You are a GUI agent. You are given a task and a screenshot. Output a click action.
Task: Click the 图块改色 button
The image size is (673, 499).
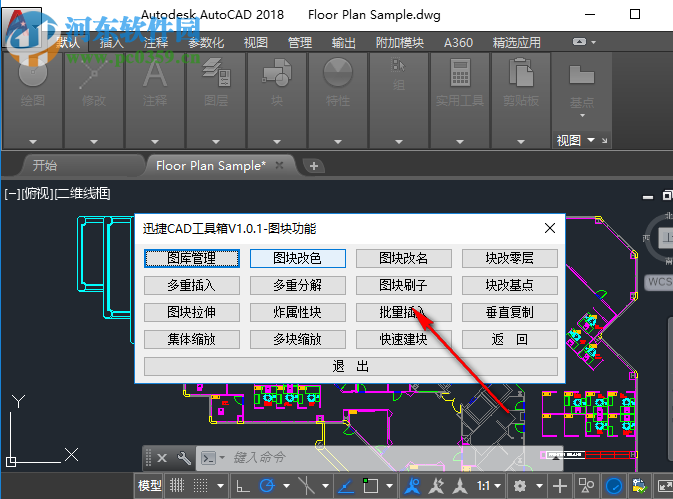pyautogui.click(x=298, y=258)
